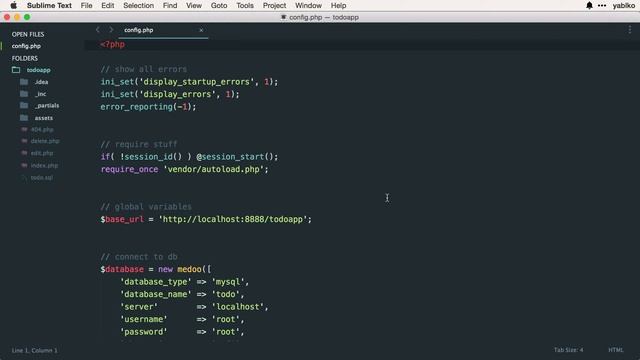The height and width of the screenshot is (360, 640).
Task: Open the notification bell in menu bar
Action: 589,5
